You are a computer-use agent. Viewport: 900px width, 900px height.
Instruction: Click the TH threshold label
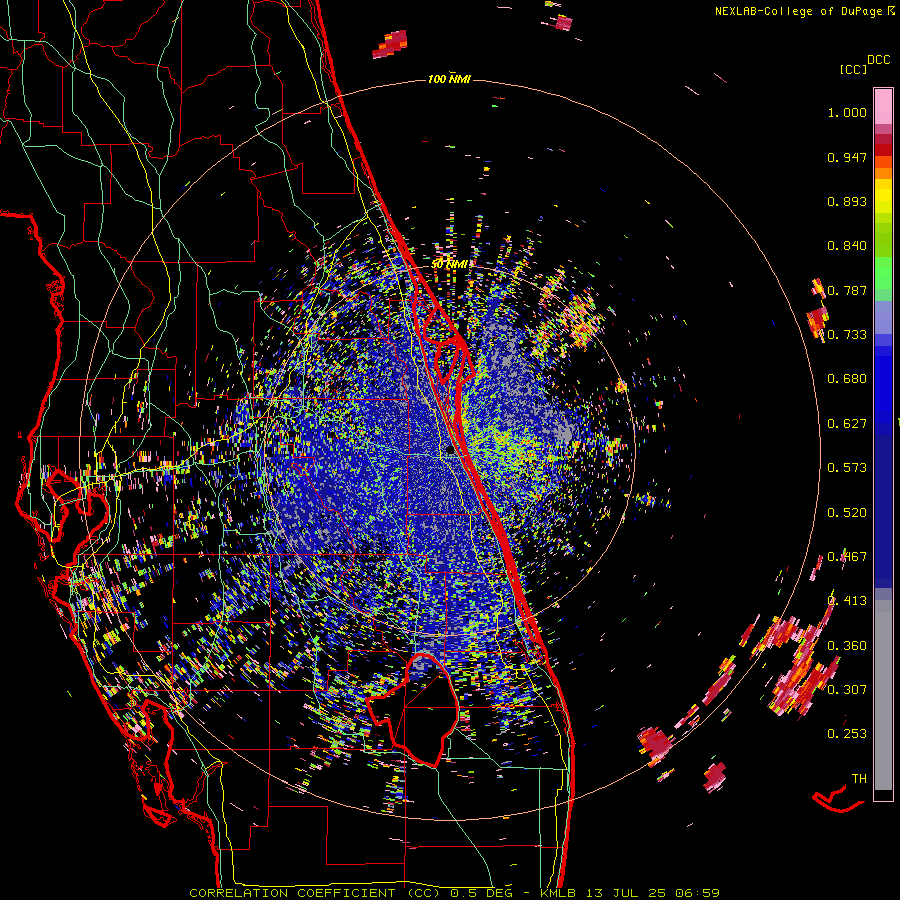click(859, 779)
